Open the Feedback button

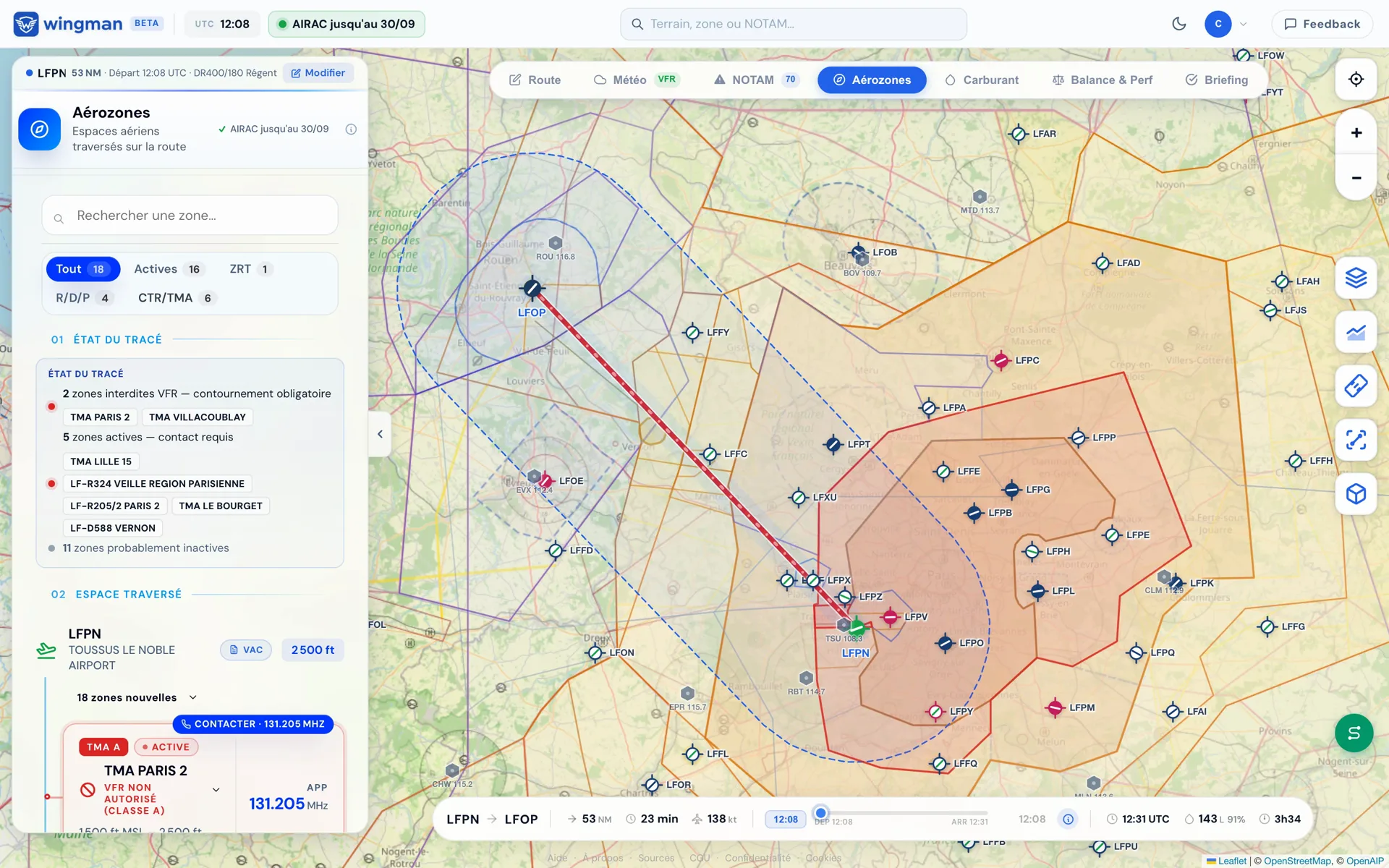pos(1322,24)
